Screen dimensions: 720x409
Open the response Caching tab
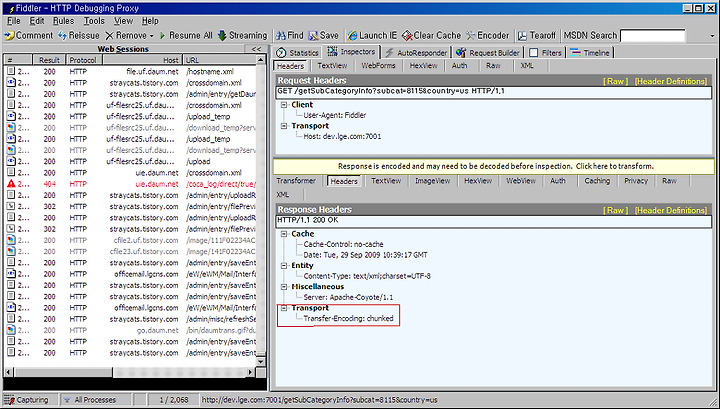pyautogui.click(x=597, y=181)
